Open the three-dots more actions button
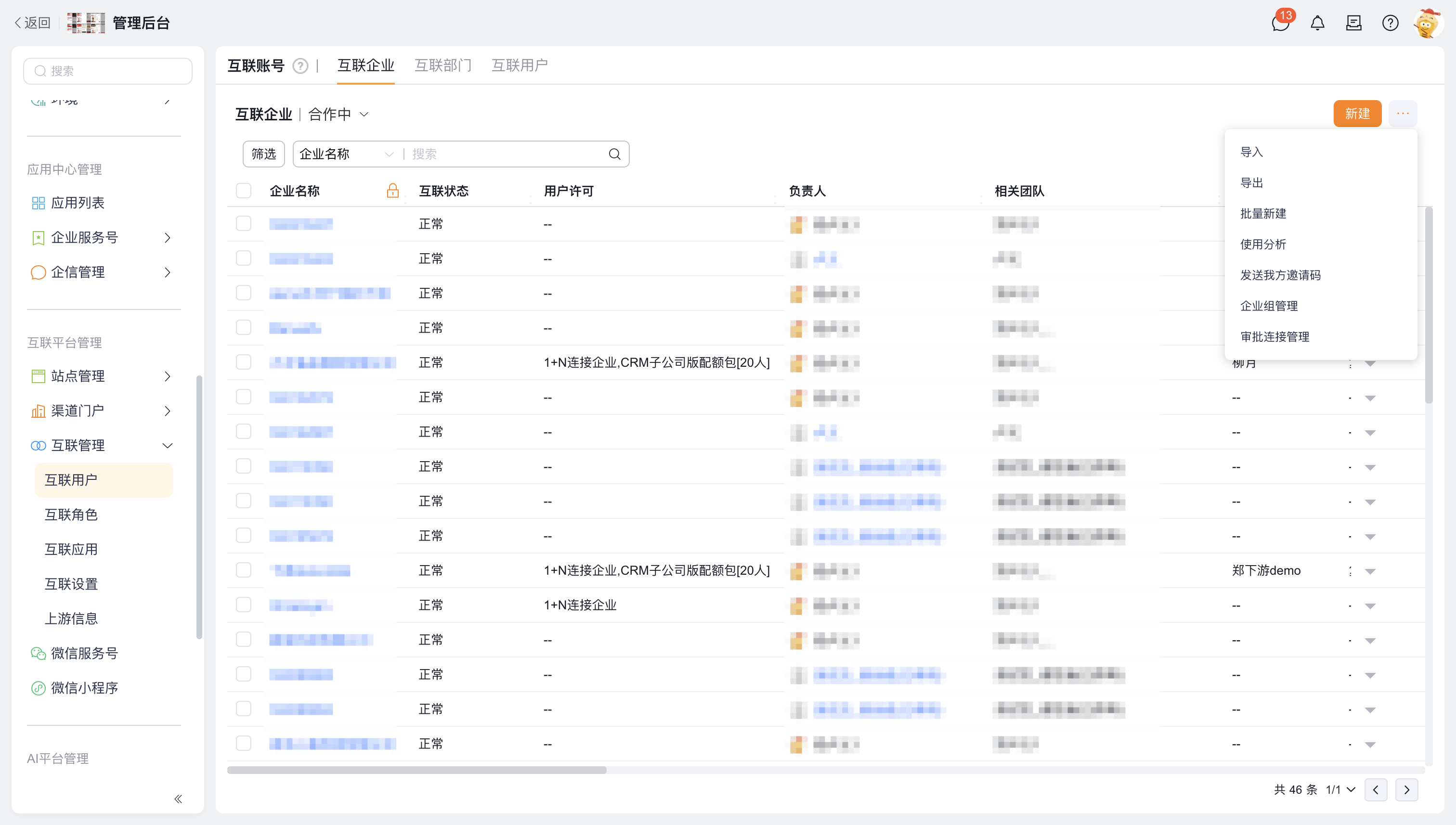The image size is (1456, 825). [x=1403, y=114]
